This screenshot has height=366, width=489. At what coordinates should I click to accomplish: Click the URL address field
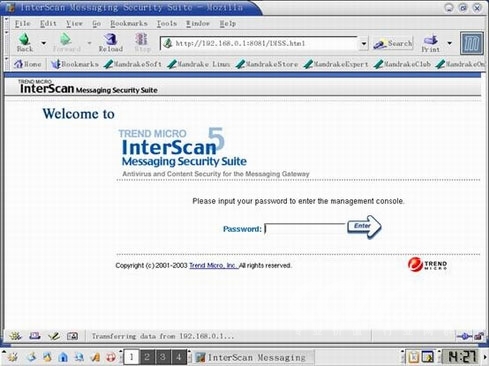pyautogui.click(x=260, y=43)
